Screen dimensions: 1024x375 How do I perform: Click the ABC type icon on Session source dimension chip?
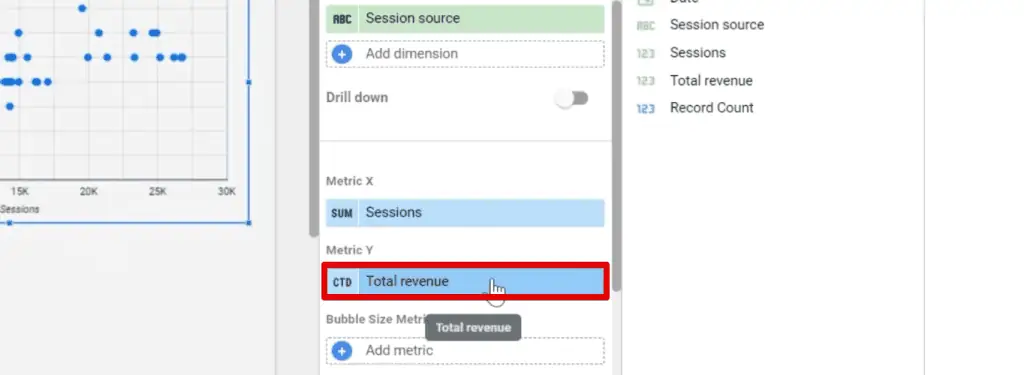[342, 19]
